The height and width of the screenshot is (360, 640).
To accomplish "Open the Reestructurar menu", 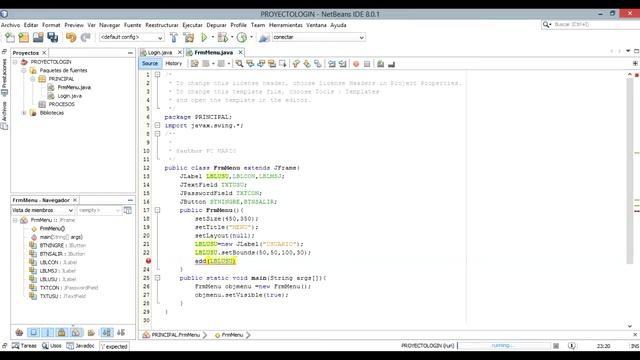I will click(x=162, y=25).
